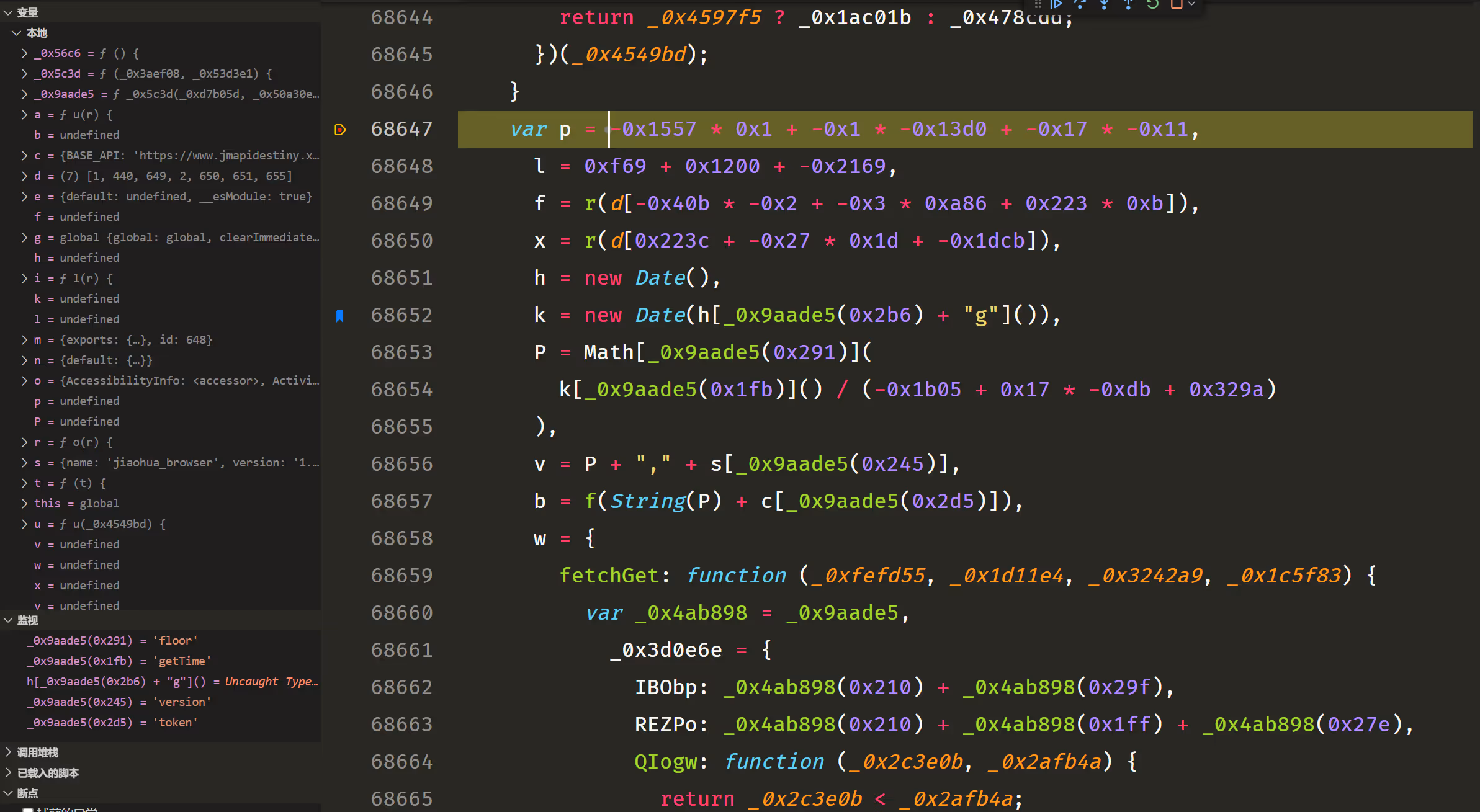Expand the _0x5c3d variable
Image resolution: width=1480 pixels, height=812 pixels.
pyautogui.click(x=24, y=74)
